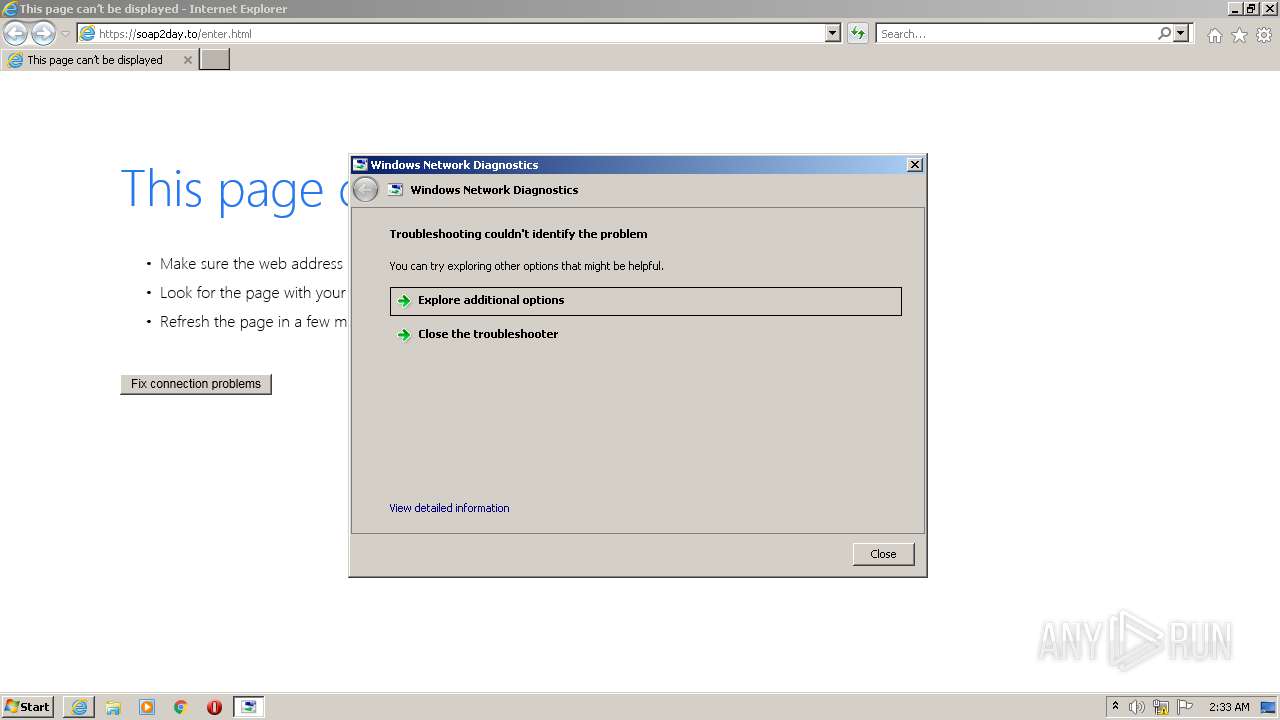This screenshot has height=720, width=1280.
Task: Click the IE Forward arrow button
Action: coord(43,34)
